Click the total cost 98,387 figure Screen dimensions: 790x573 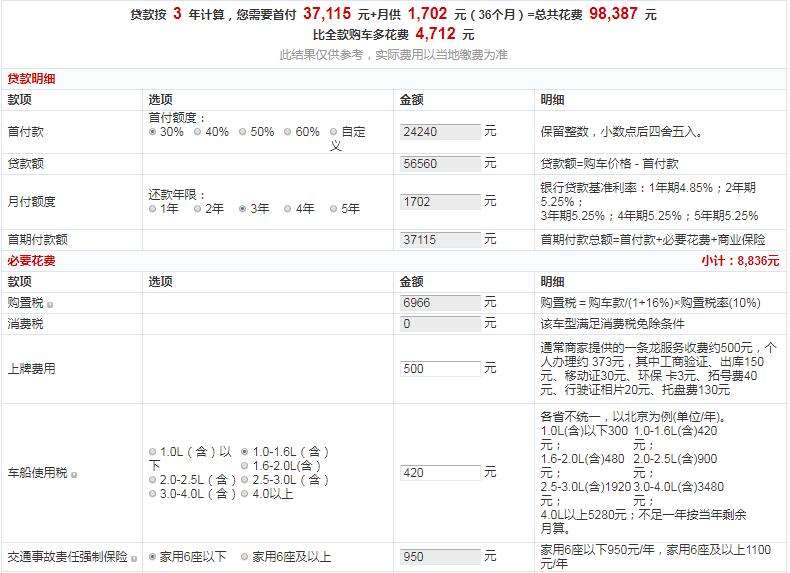(613, 14)
